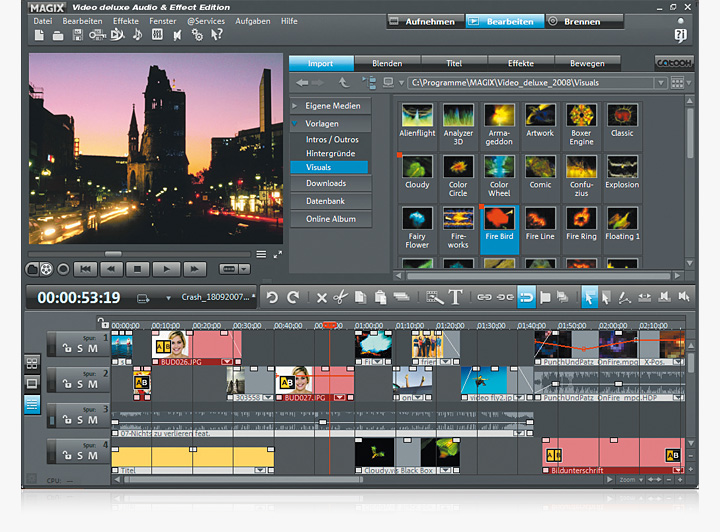The width and height of the screenshot is (720, 532).
Task: Select the Hintergründe category
Action: click(331, 153)
